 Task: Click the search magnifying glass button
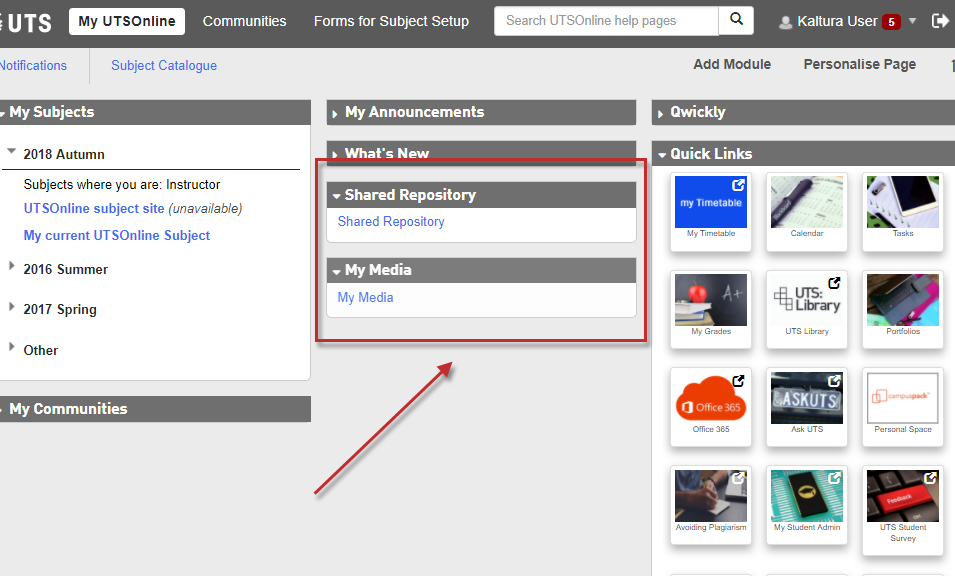point(736,20)
